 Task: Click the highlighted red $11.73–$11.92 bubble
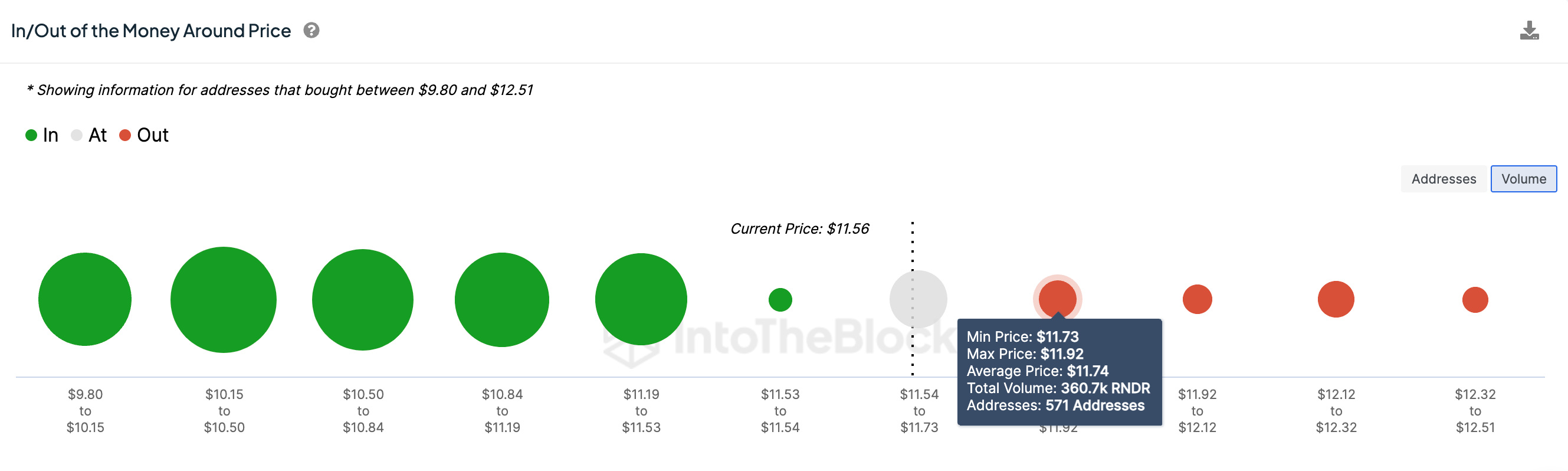coord(1057,298)
